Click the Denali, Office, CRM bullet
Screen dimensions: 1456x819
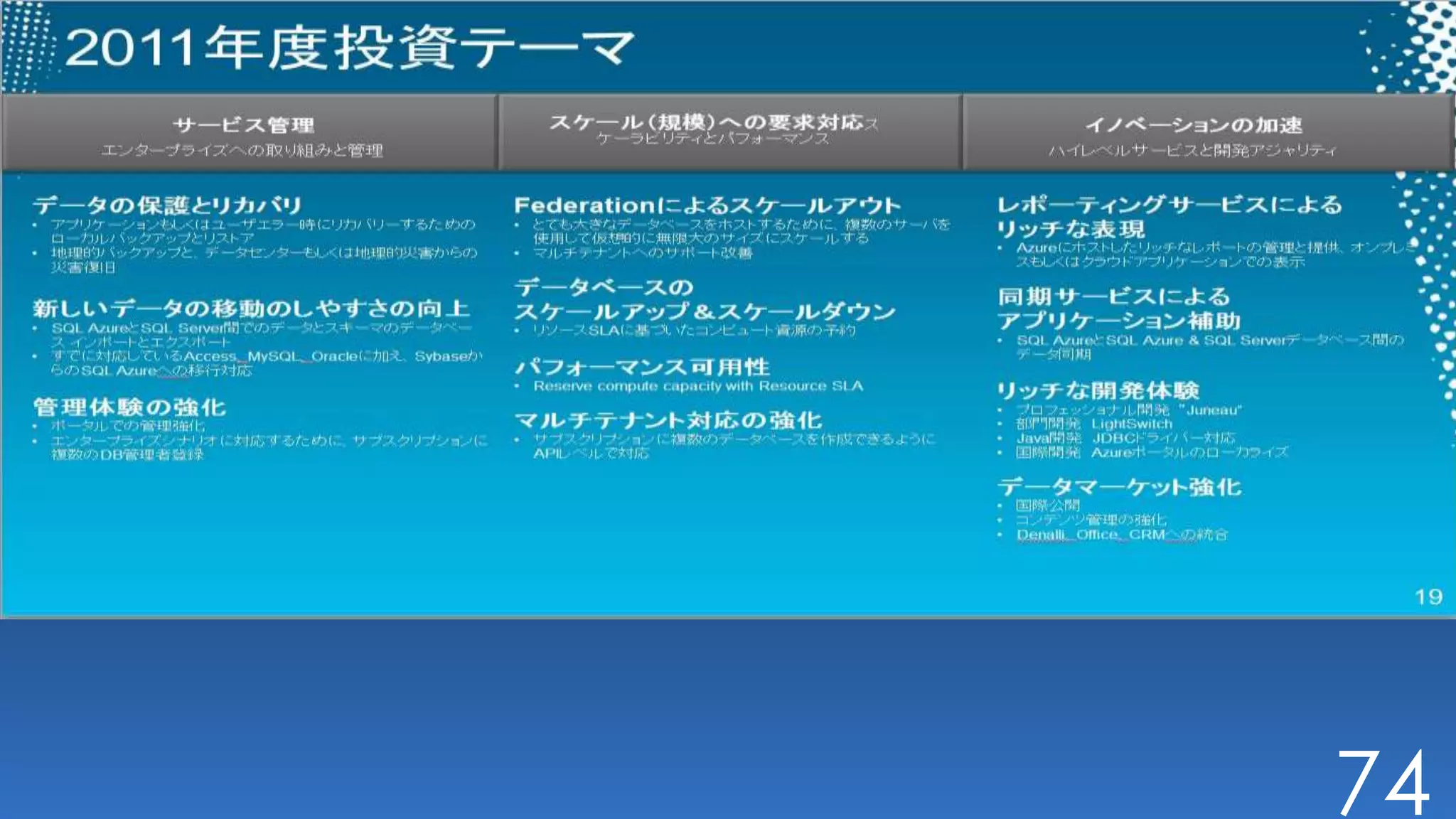1121,535
